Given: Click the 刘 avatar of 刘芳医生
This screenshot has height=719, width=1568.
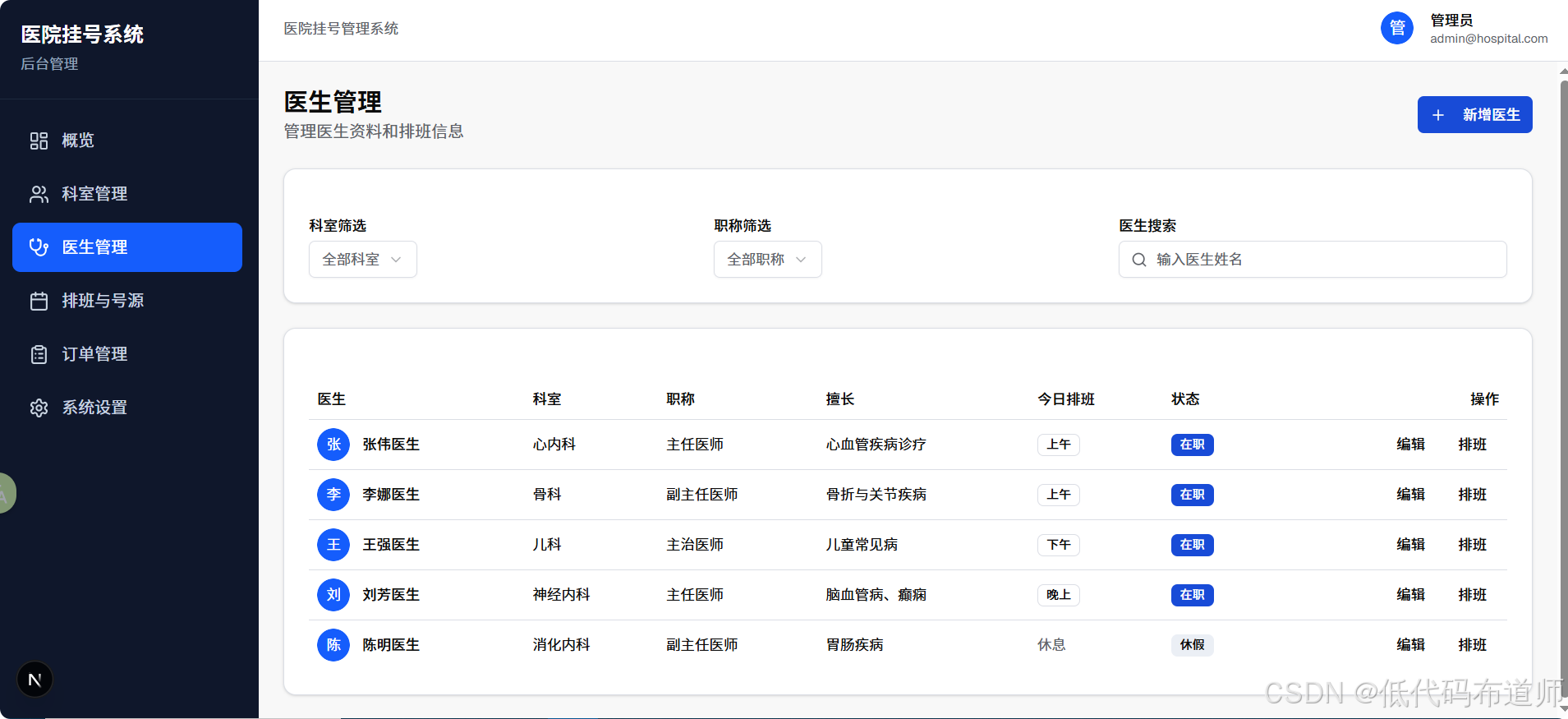Looking at the screenshot, I should tap(333, 595).
